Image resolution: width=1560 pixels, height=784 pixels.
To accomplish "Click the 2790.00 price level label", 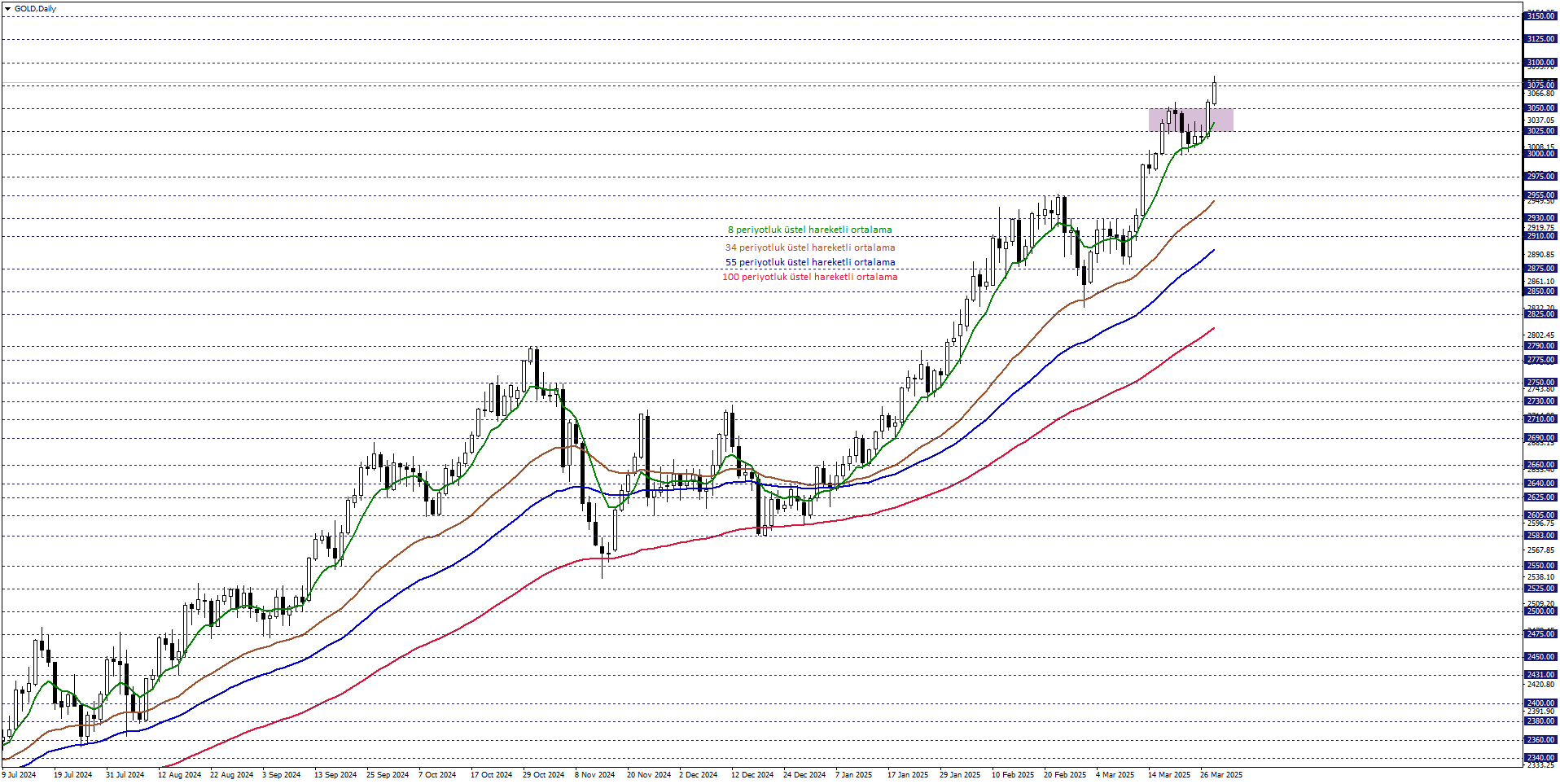I will point(1540,346).
